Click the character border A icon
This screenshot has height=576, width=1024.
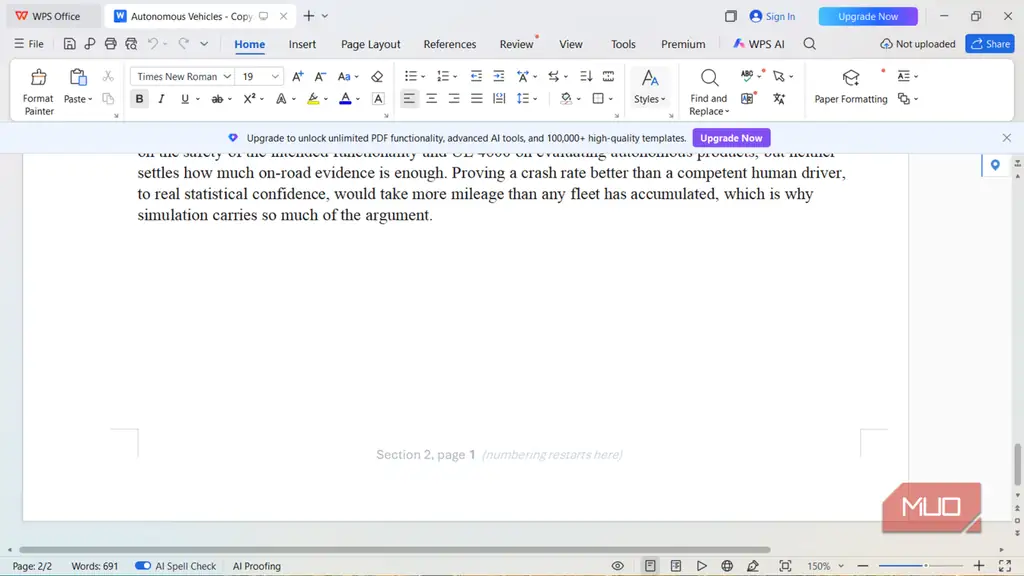point(378,99)
